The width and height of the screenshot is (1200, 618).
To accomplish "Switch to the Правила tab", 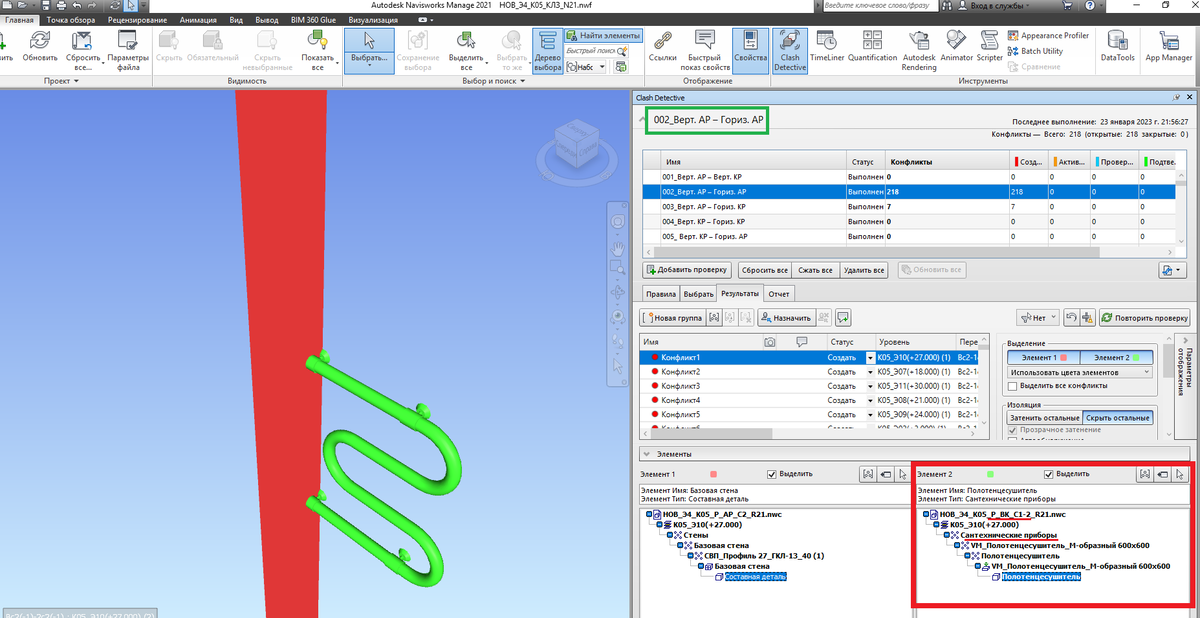I will pos(660,294).
